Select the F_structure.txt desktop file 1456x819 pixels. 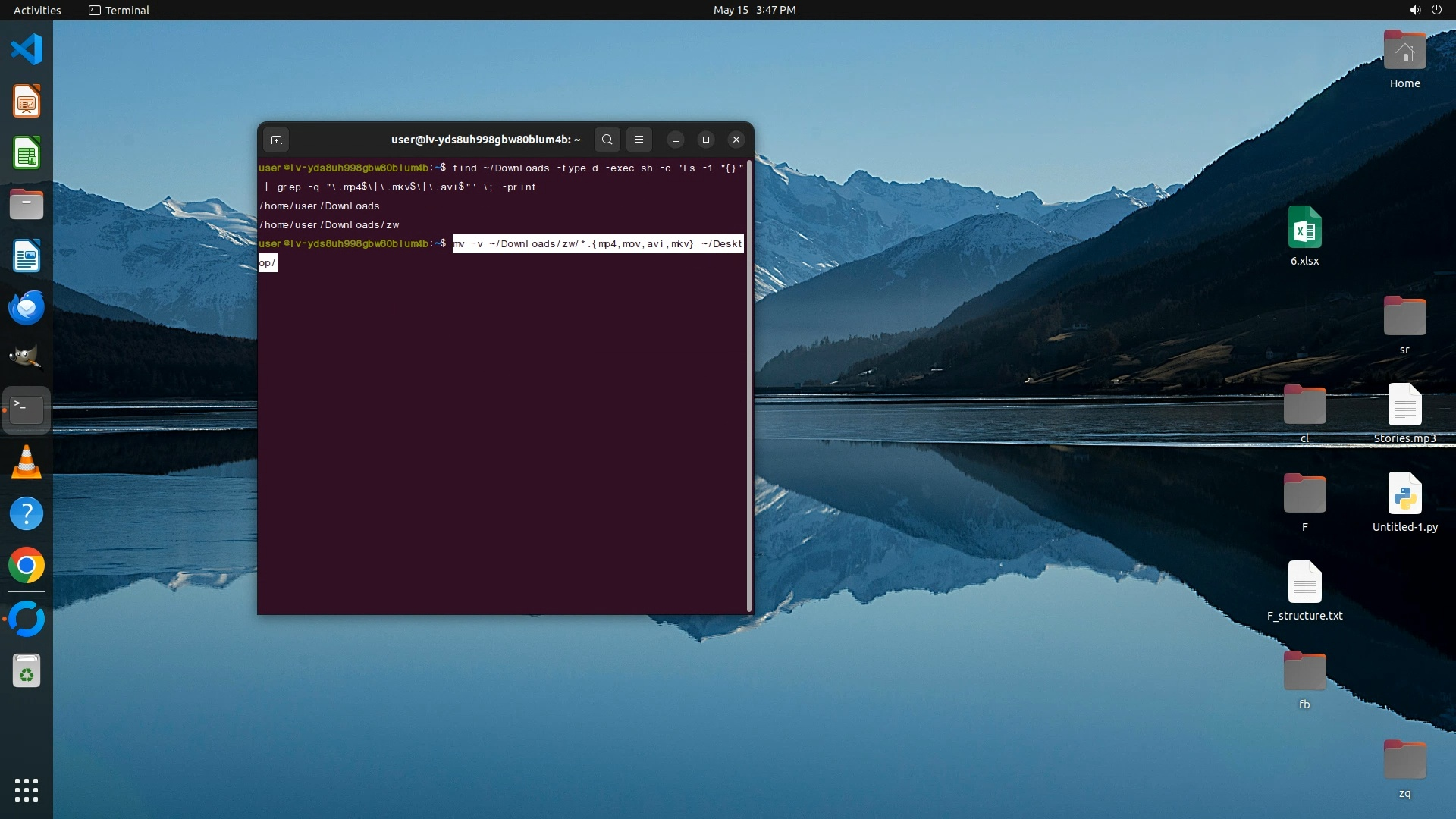tap(1304, 583)
